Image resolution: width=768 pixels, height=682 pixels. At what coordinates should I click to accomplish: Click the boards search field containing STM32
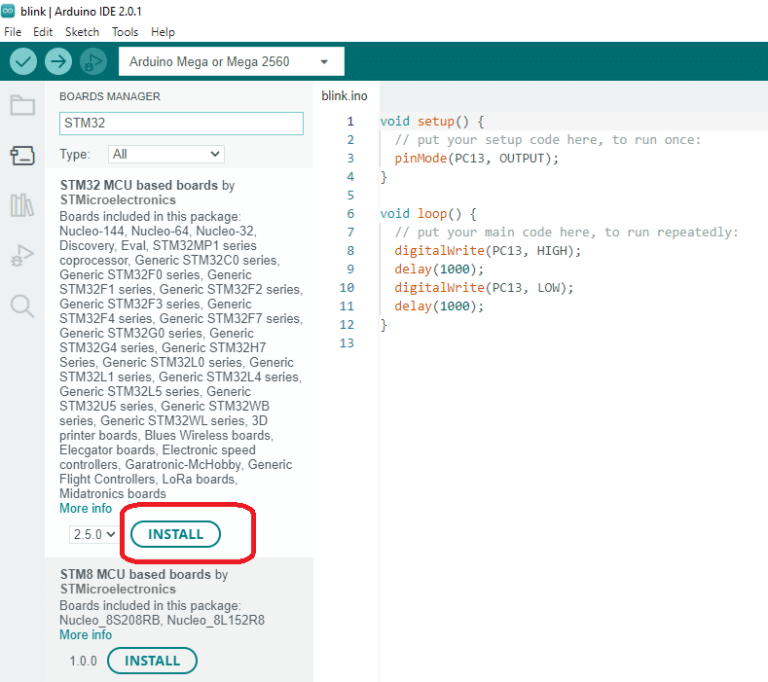181,123
